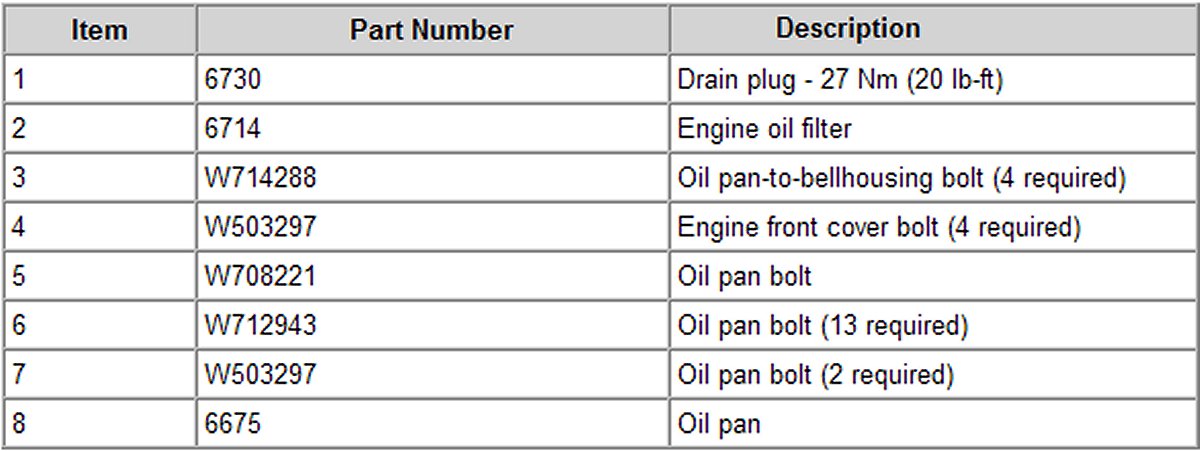Select part number W714288
The image size is (1200, 451).
260,178
